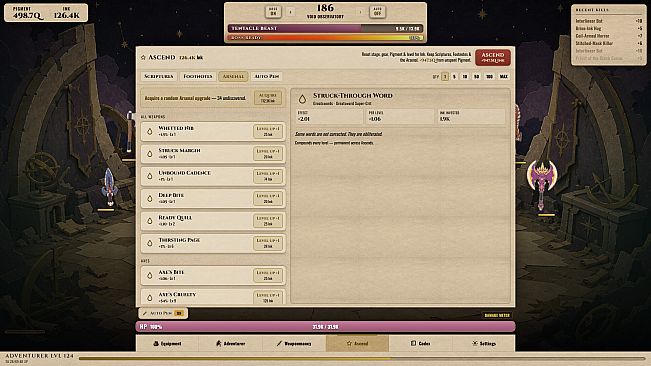The image size is (651, 366).
Task: Click ink drop icon of Axe's Cruelty
Action: (150, 298)
